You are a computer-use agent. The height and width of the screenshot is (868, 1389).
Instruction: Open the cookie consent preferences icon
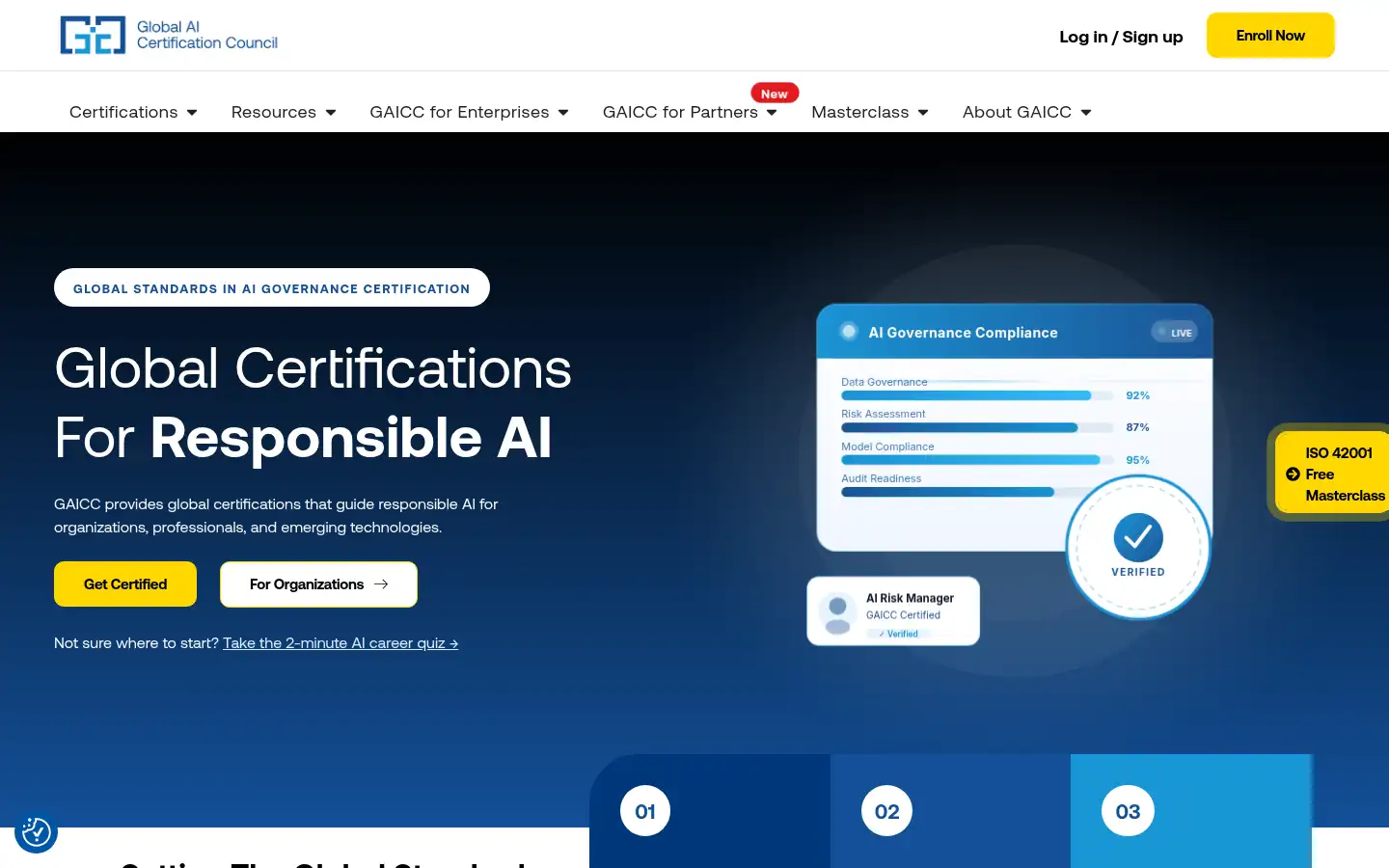click(36, 831)
